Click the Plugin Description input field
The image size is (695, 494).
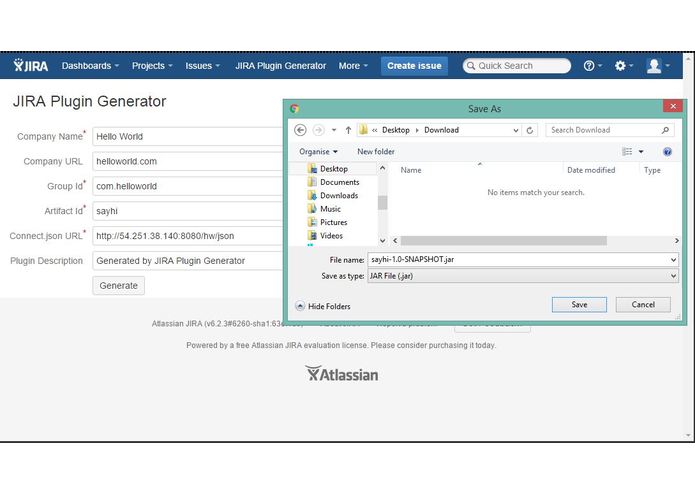tap(188, 261)
